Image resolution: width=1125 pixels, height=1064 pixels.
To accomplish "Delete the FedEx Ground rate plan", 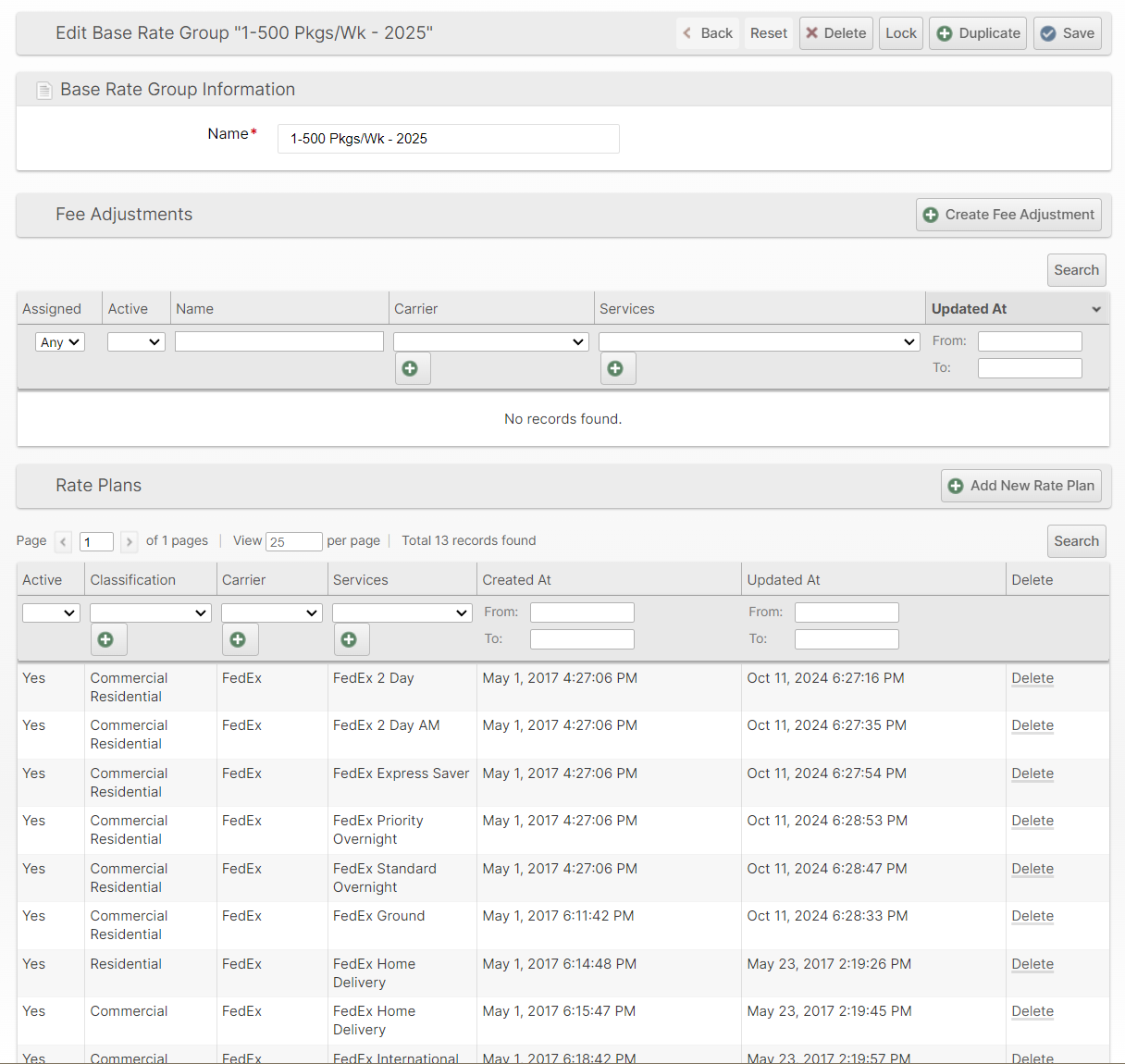I will [1032, 916].
